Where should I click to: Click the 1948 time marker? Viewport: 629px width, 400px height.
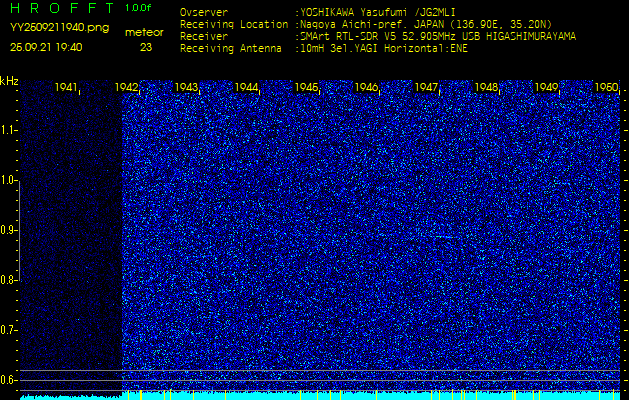(486, 87)
